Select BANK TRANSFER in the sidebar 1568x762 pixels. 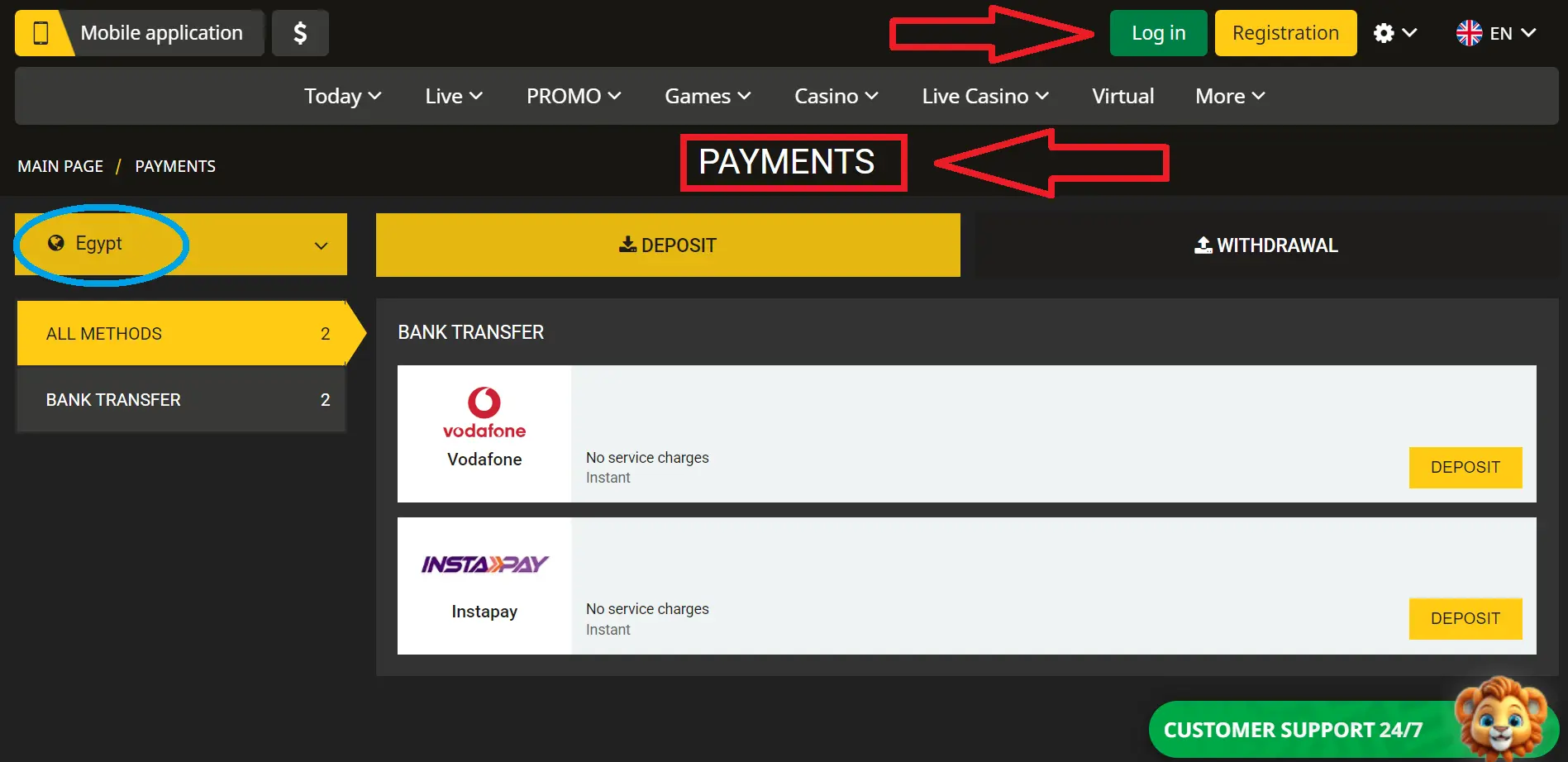pos(112,399)
